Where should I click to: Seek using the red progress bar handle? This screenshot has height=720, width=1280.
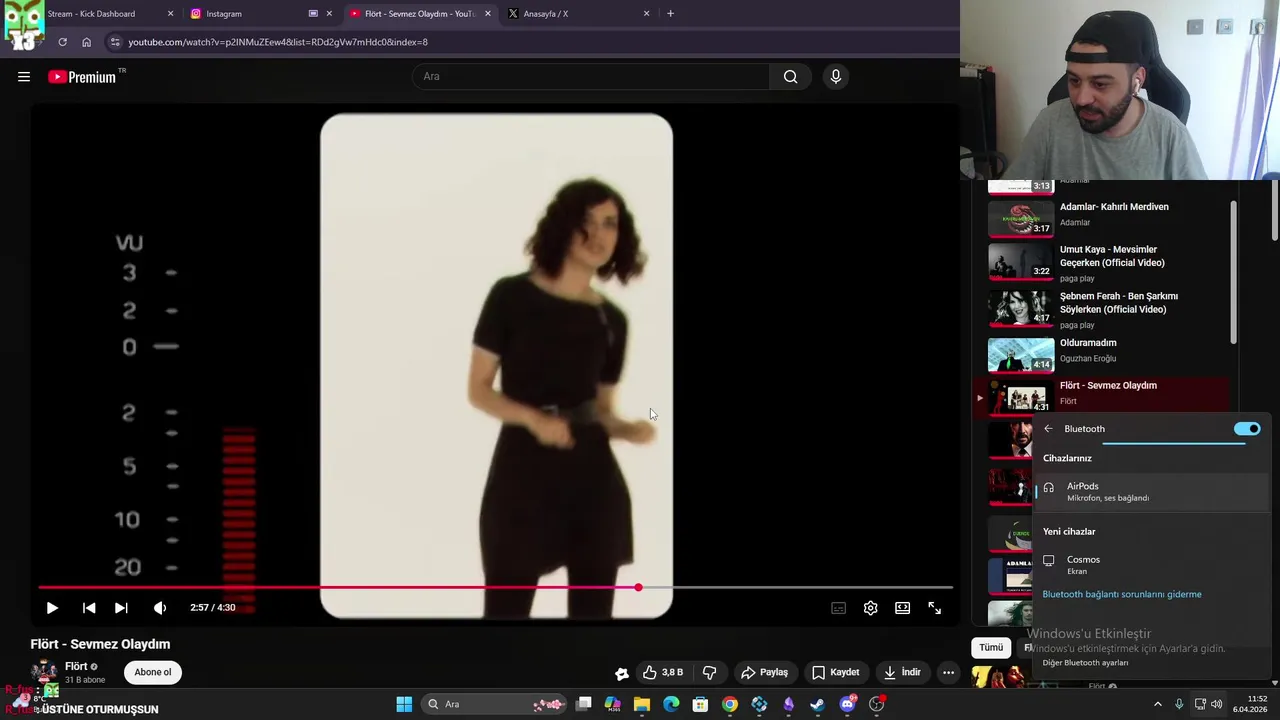tap(638, 587)
